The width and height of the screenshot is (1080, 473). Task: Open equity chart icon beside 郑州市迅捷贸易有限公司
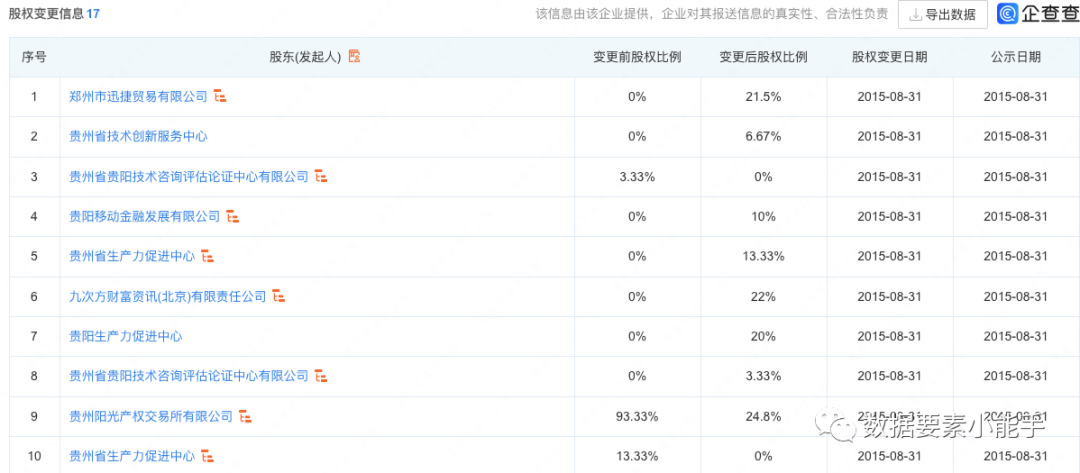click(x=220, y=97)
